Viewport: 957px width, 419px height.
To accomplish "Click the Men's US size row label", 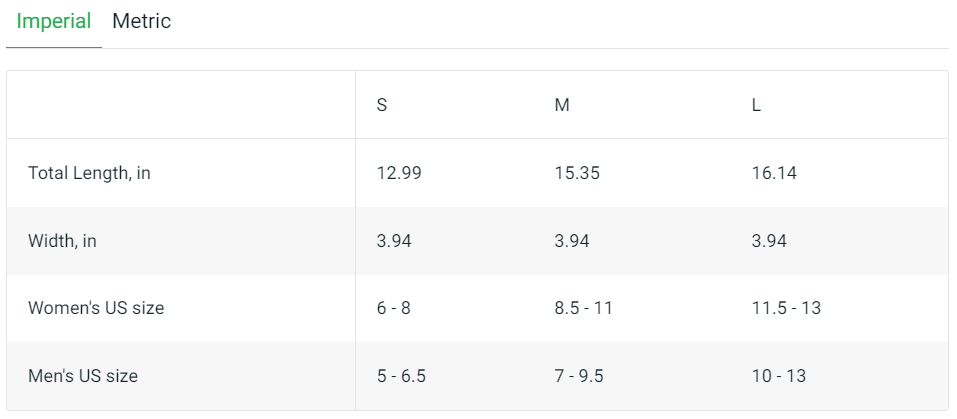I will (83, 376).
